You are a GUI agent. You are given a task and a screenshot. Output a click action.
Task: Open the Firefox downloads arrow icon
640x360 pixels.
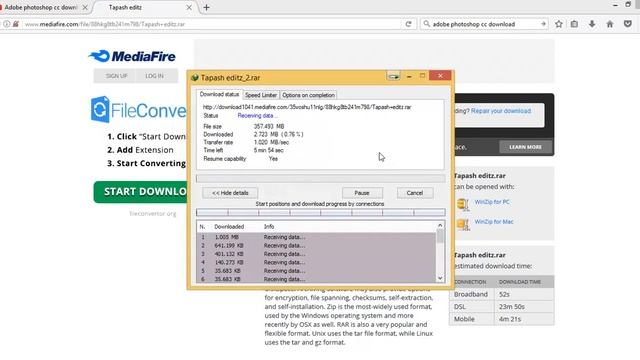pyautogui.click(x=592, y=24)
